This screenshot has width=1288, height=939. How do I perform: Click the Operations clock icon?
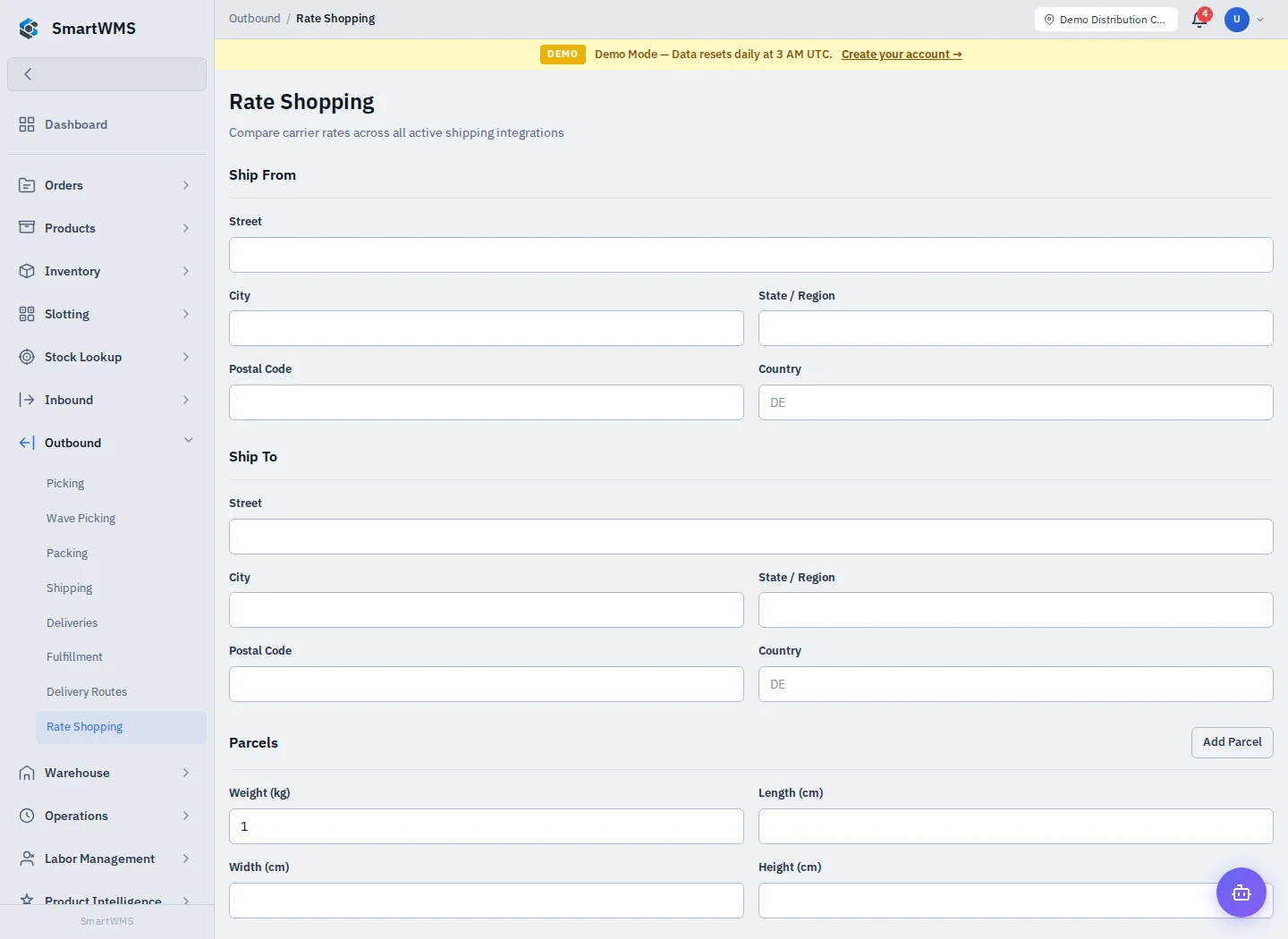pos(27,816)
